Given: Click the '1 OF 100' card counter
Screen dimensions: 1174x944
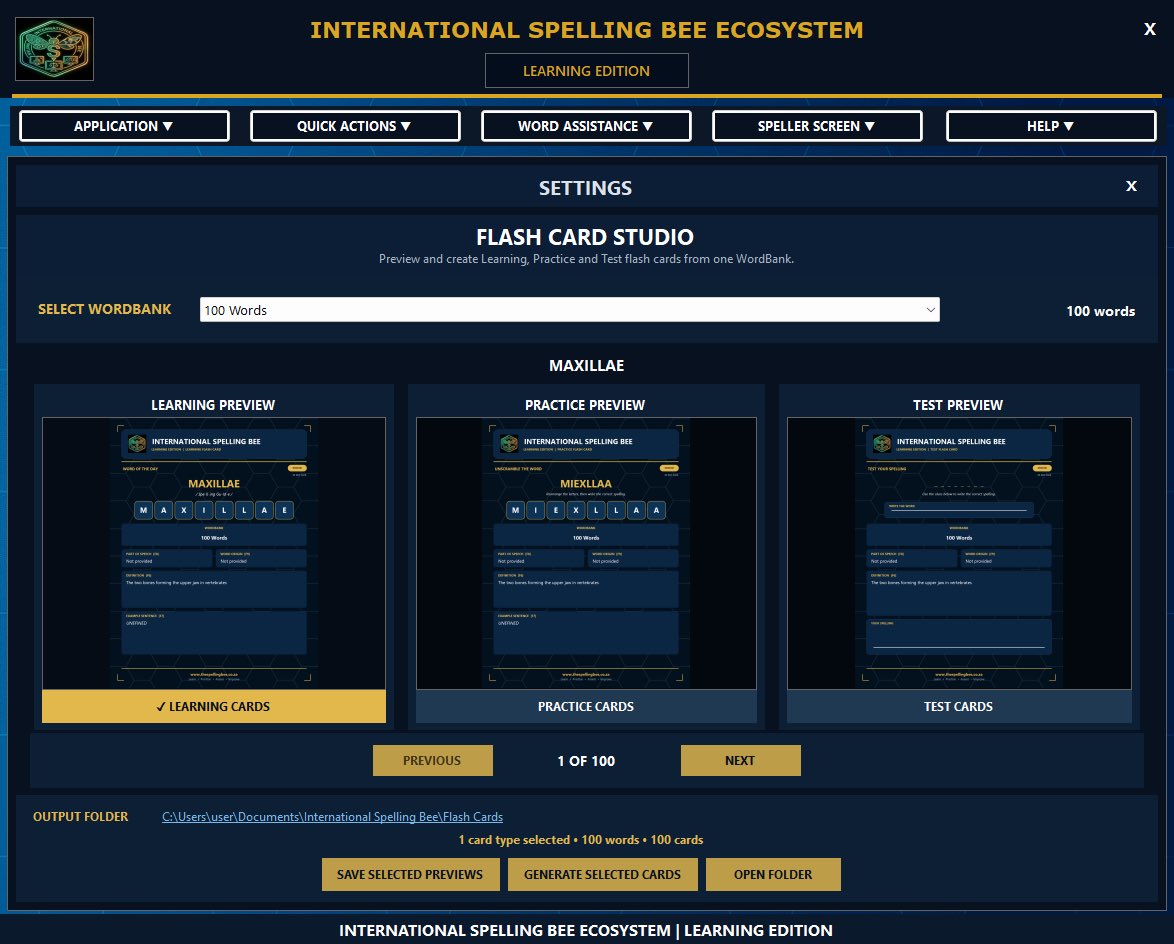Looking at the screenshot, I should pyautogui.click(x=586, y=761).
